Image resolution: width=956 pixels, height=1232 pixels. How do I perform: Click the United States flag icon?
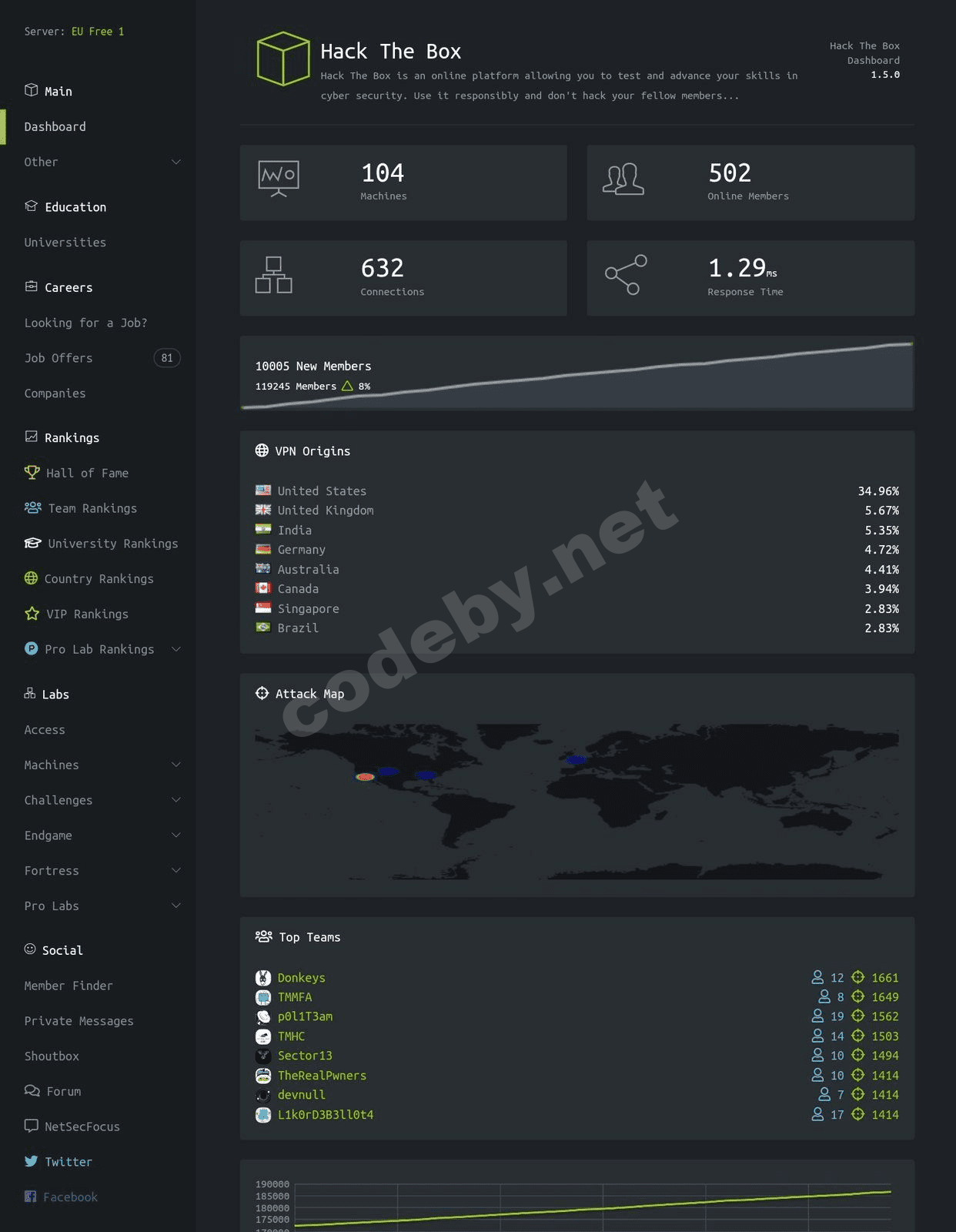(263, 490)
